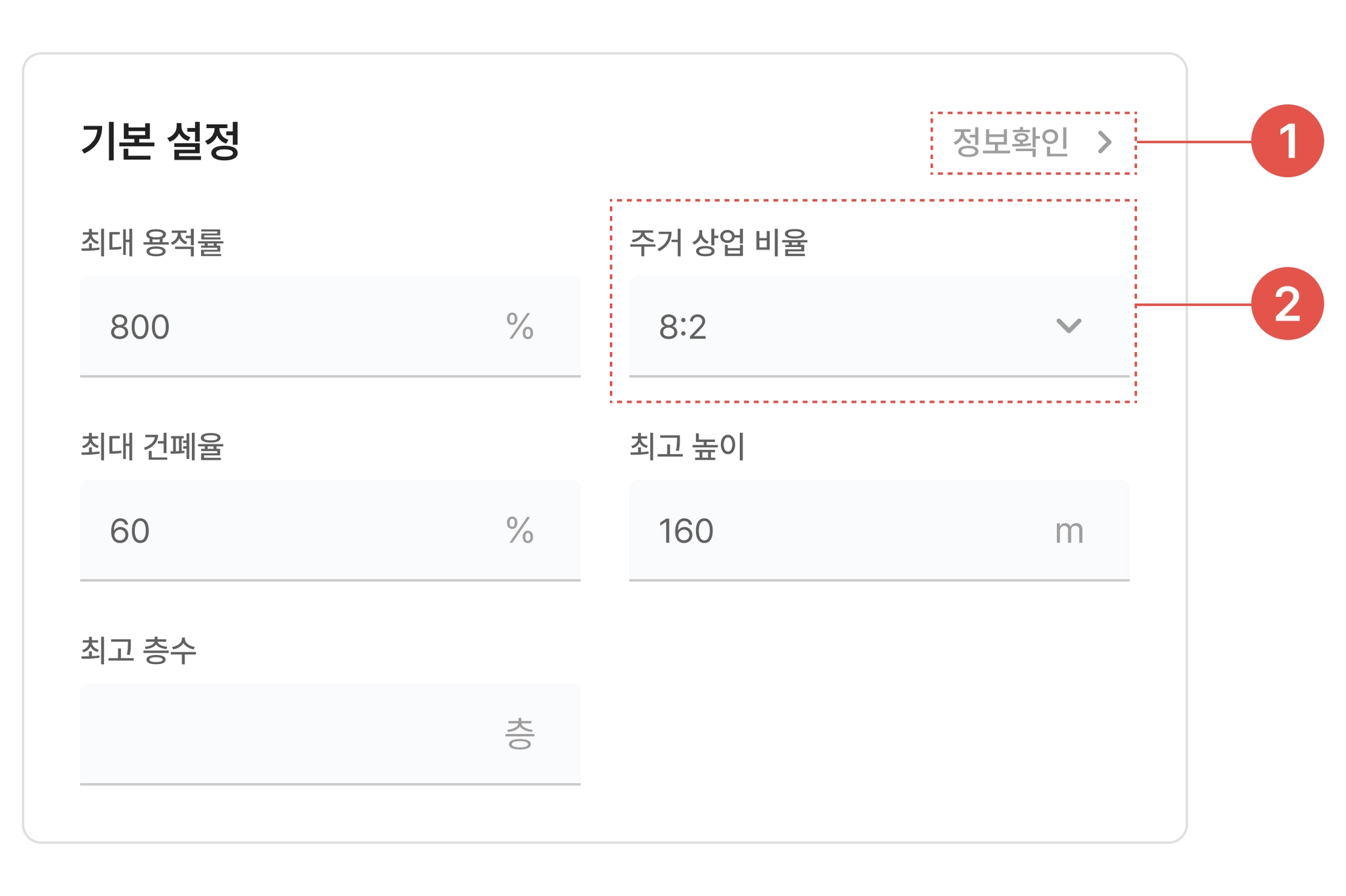Click the 기본 설정 section heading
Screen dimensions: 1346x896
[x=161, y=141]
